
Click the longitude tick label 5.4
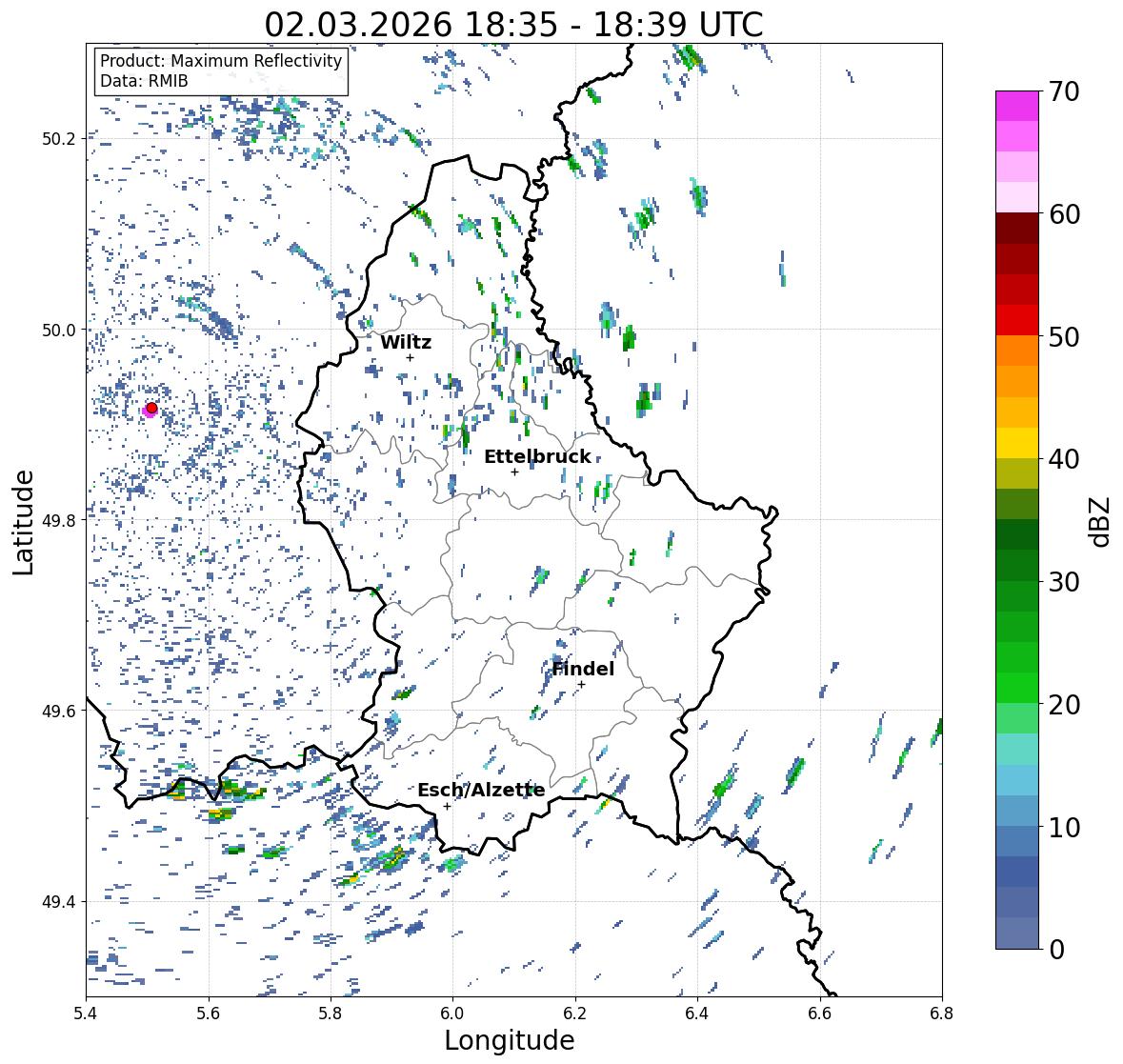(x=86, y=1014)
